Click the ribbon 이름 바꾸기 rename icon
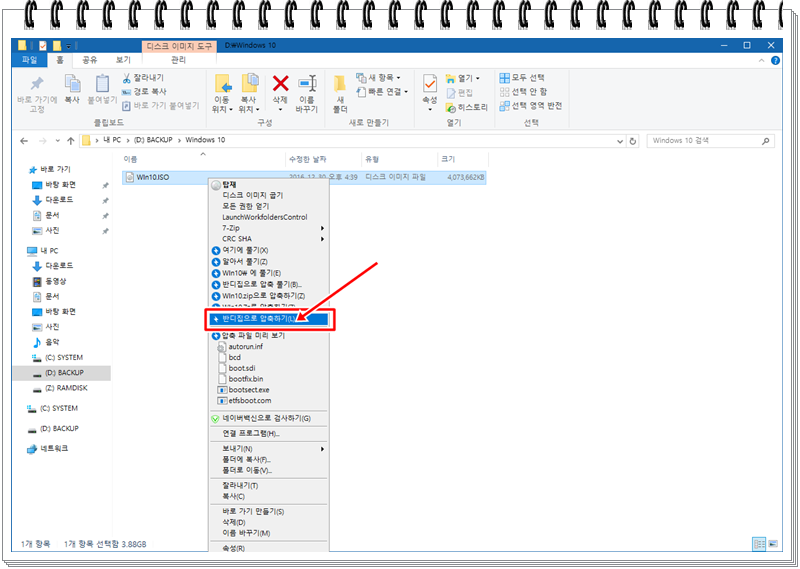Viewport: 800px width, 569px height. click(307, 83)
